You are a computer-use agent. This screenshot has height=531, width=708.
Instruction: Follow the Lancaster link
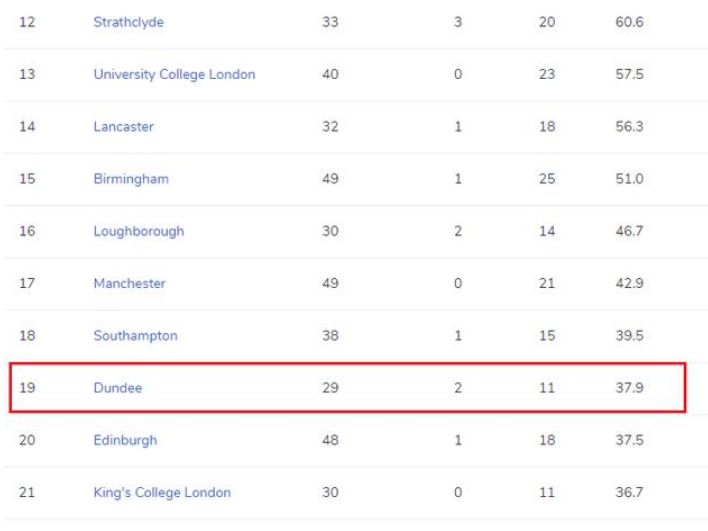(124, 126)
